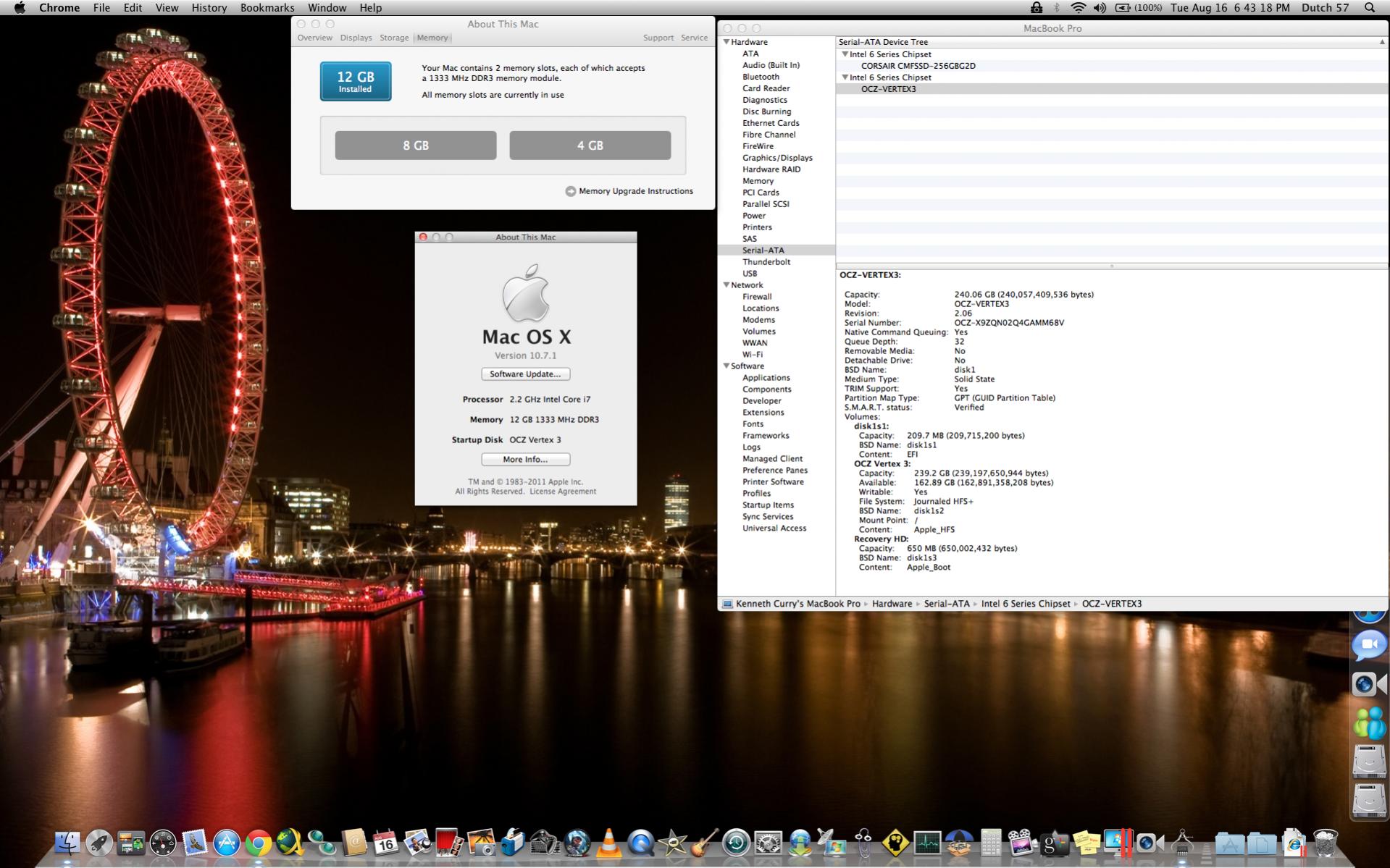Switch to Overview tab in About This Mac
The height and width of the screenshot is (868, 1390).
click(315, 38)
